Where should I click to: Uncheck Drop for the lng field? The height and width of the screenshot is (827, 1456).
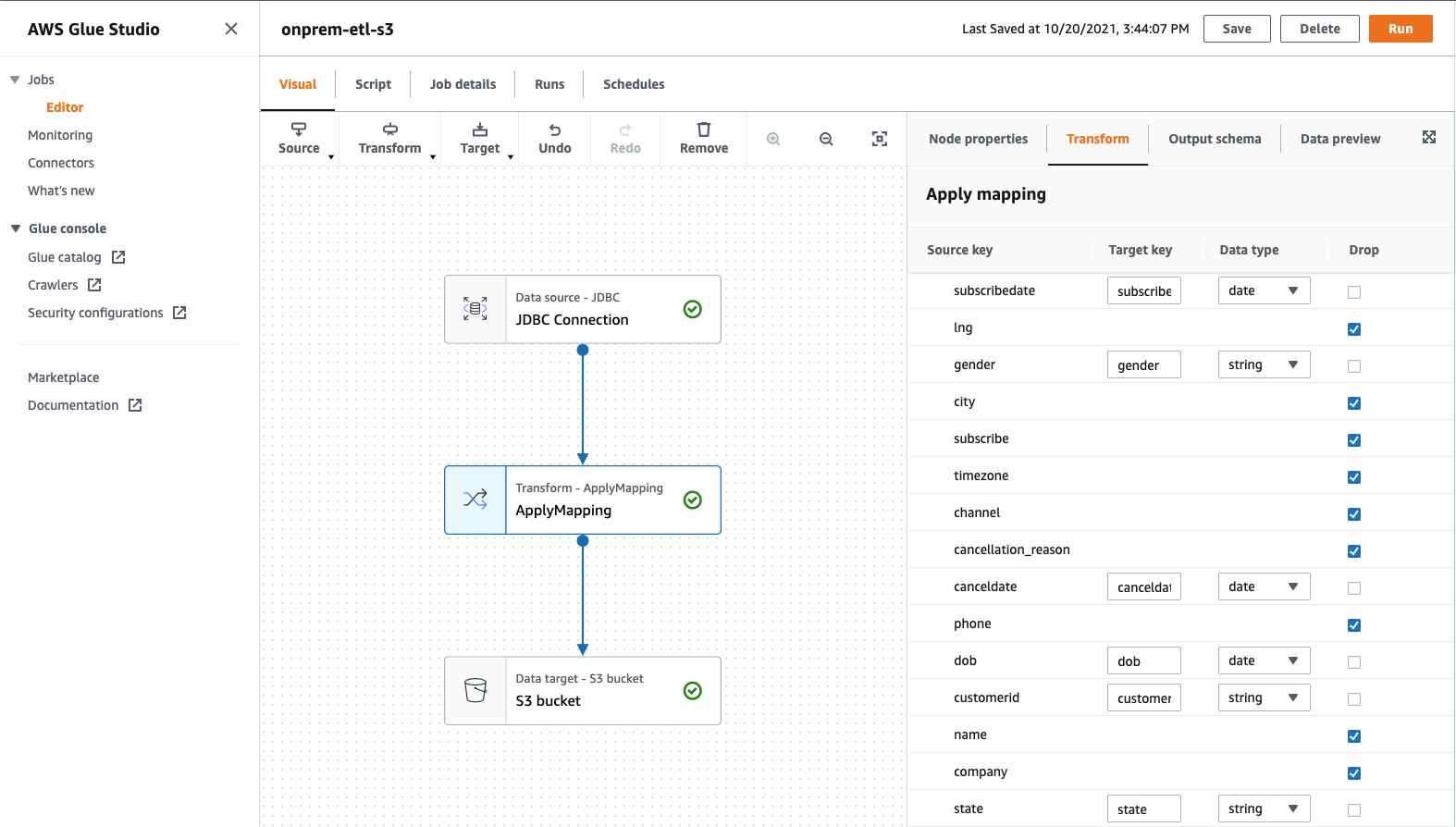tap(1354, 329)
